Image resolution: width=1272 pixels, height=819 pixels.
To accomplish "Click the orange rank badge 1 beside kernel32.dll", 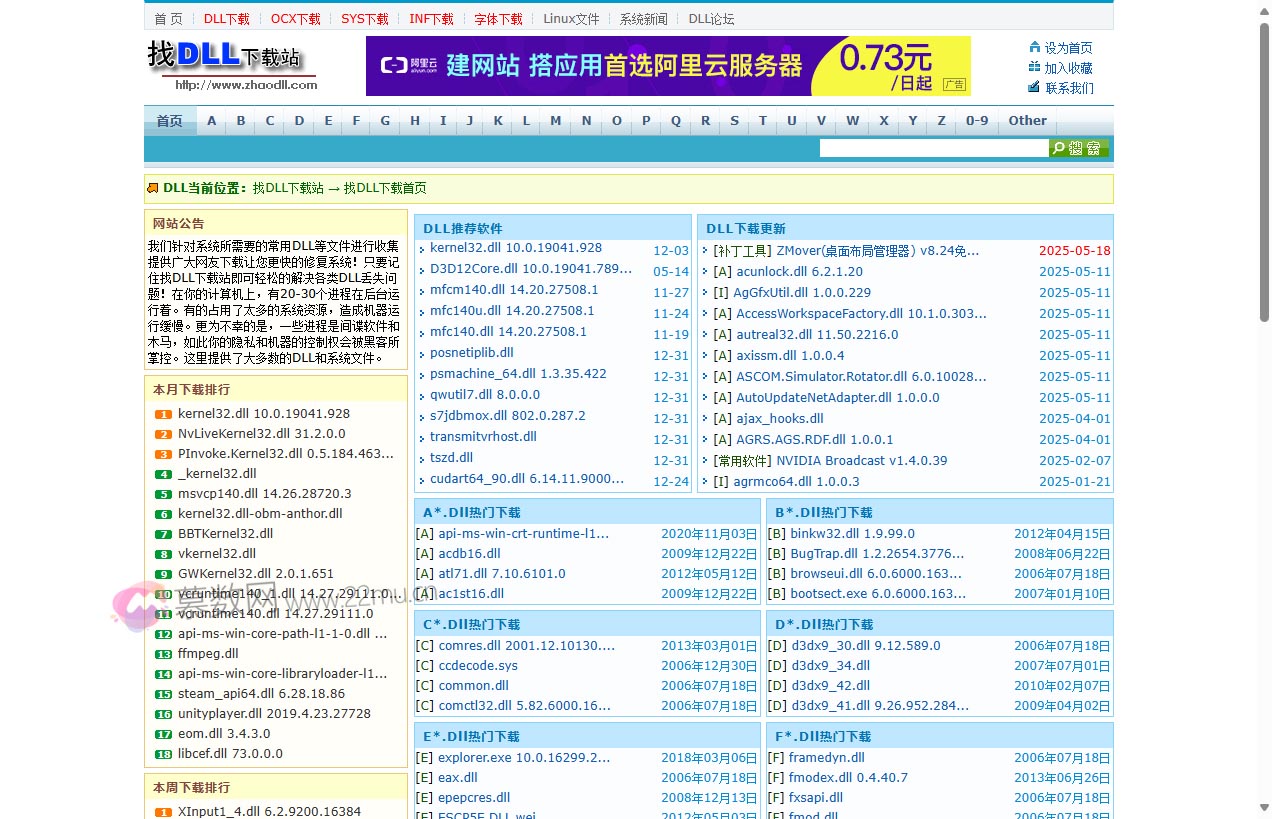I will pos(163,413).
